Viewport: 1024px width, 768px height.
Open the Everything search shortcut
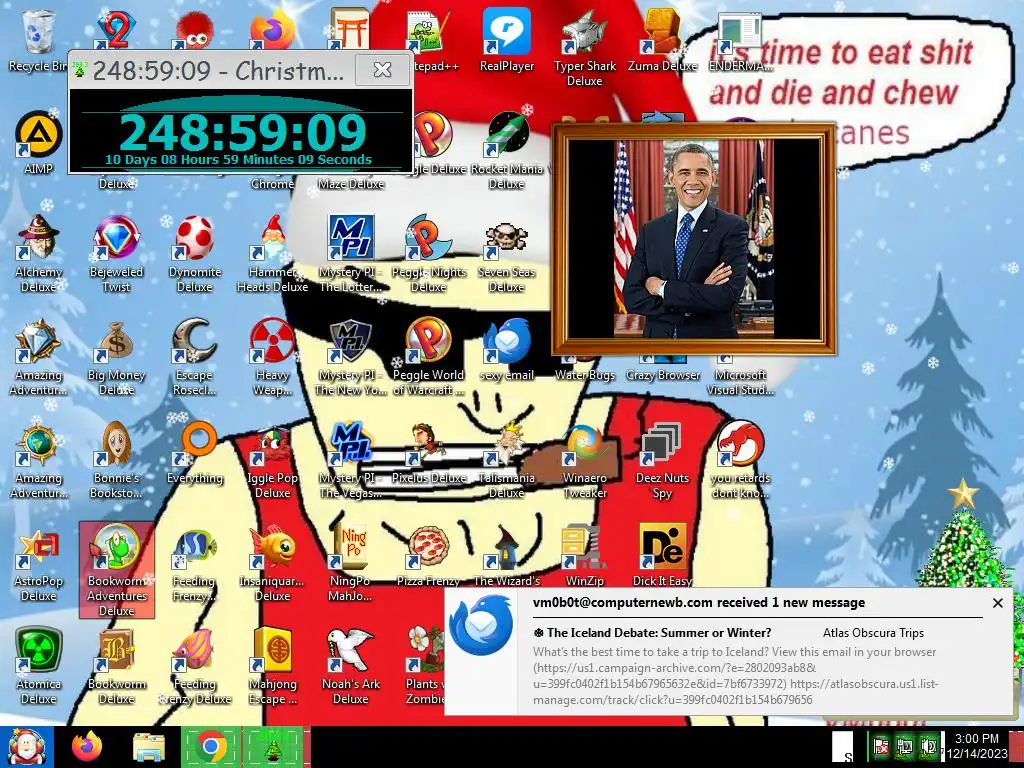pyautogui.click(x=195, y=453)
